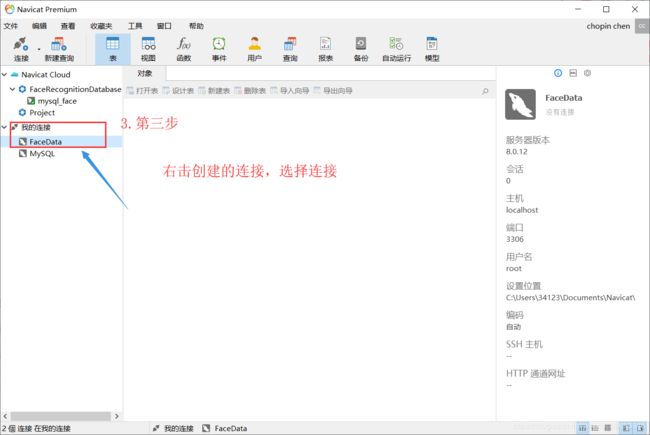Click the Connection (连接) toolbar icon
This screenshot has height=435, width=650.
(x=21, y=49)
